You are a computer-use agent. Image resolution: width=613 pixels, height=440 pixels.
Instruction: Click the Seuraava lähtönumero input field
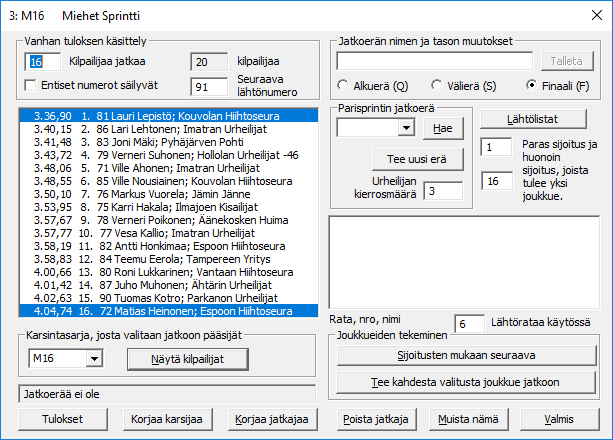(208, 87)
